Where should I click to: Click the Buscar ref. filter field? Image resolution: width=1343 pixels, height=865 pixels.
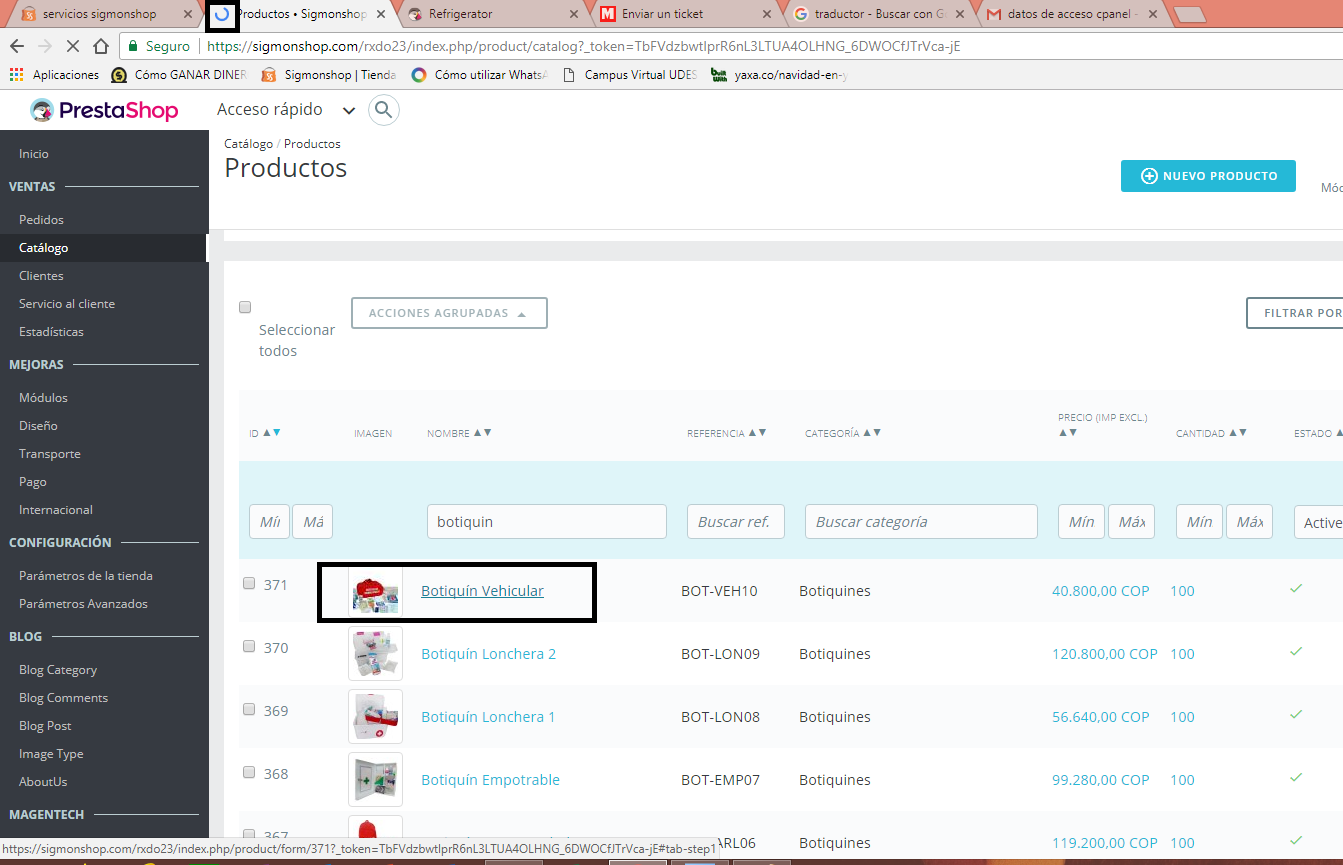[x=736, y=522]
